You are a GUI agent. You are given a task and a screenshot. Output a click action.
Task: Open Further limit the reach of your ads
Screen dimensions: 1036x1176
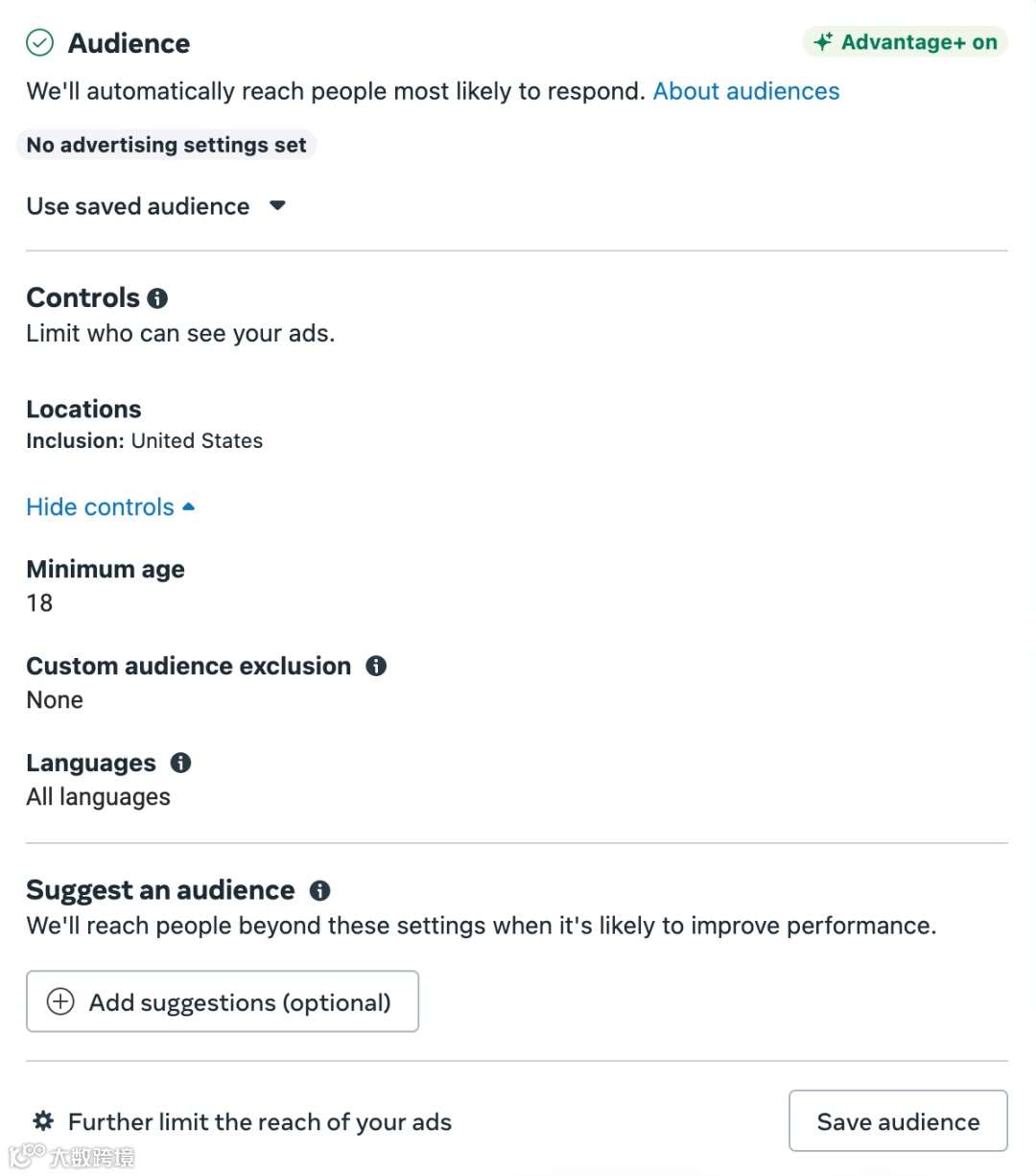click(x=259, y=1122)
